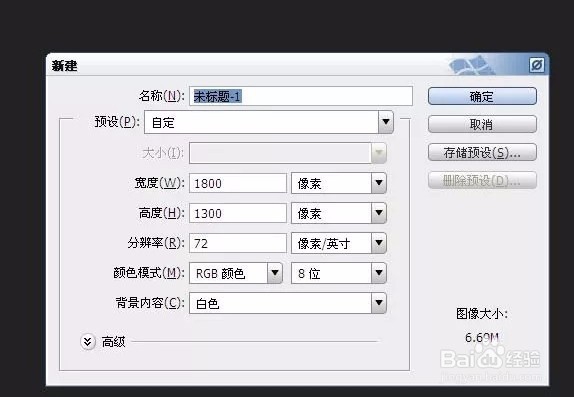The image size is (574, 397).
Task: Click the 确定 button
Action: [x=482, y=96]
